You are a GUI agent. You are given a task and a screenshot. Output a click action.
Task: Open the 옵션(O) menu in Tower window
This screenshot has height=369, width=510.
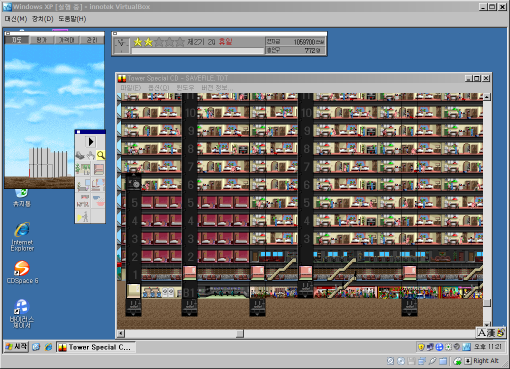point(159,88)
